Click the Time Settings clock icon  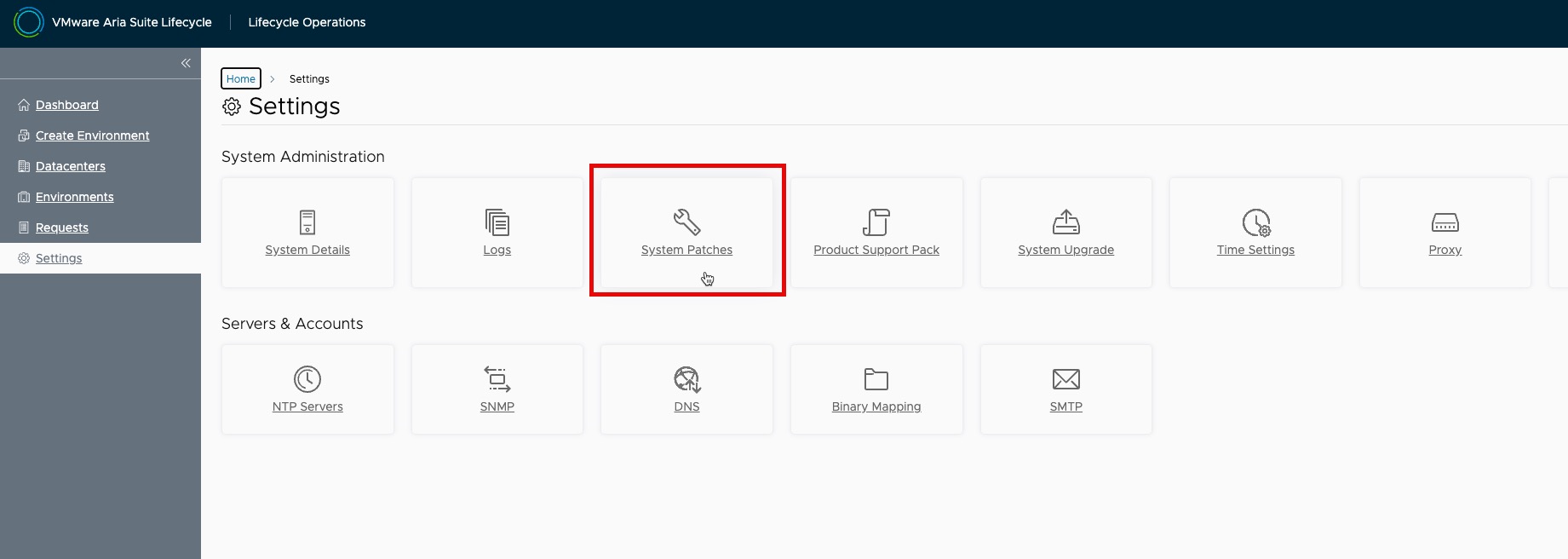(1255, 222)
